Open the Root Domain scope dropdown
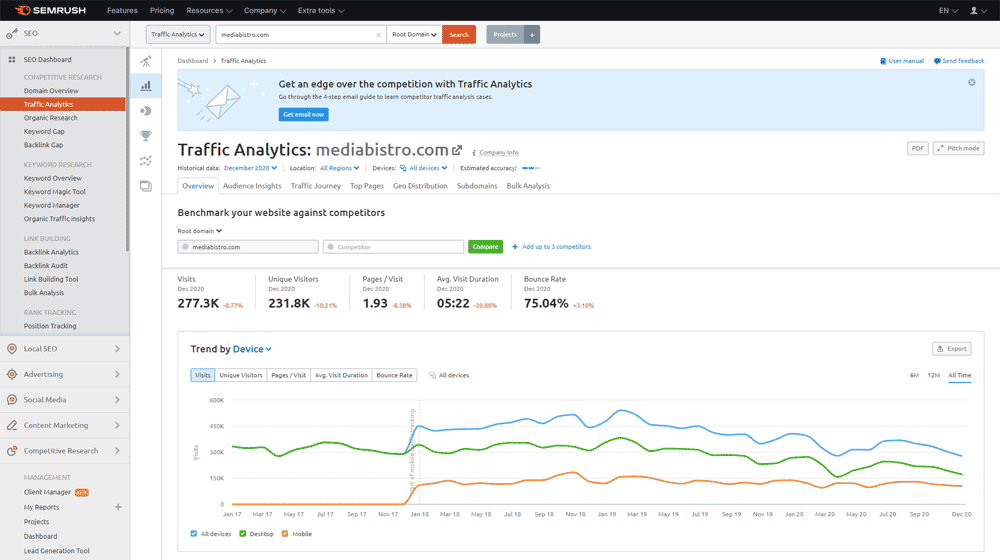Viewport: 1000px width, 560px height. tap(414, 34)
